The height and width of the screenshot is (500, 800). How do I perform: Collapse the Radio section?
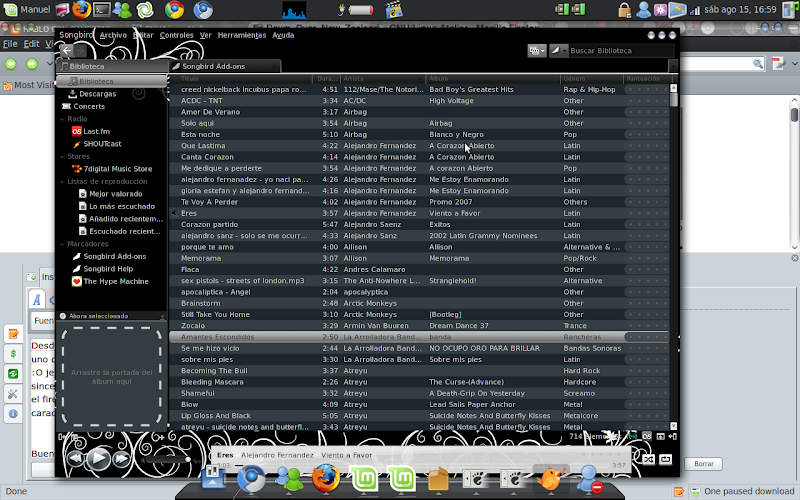(x=62, y=119)
